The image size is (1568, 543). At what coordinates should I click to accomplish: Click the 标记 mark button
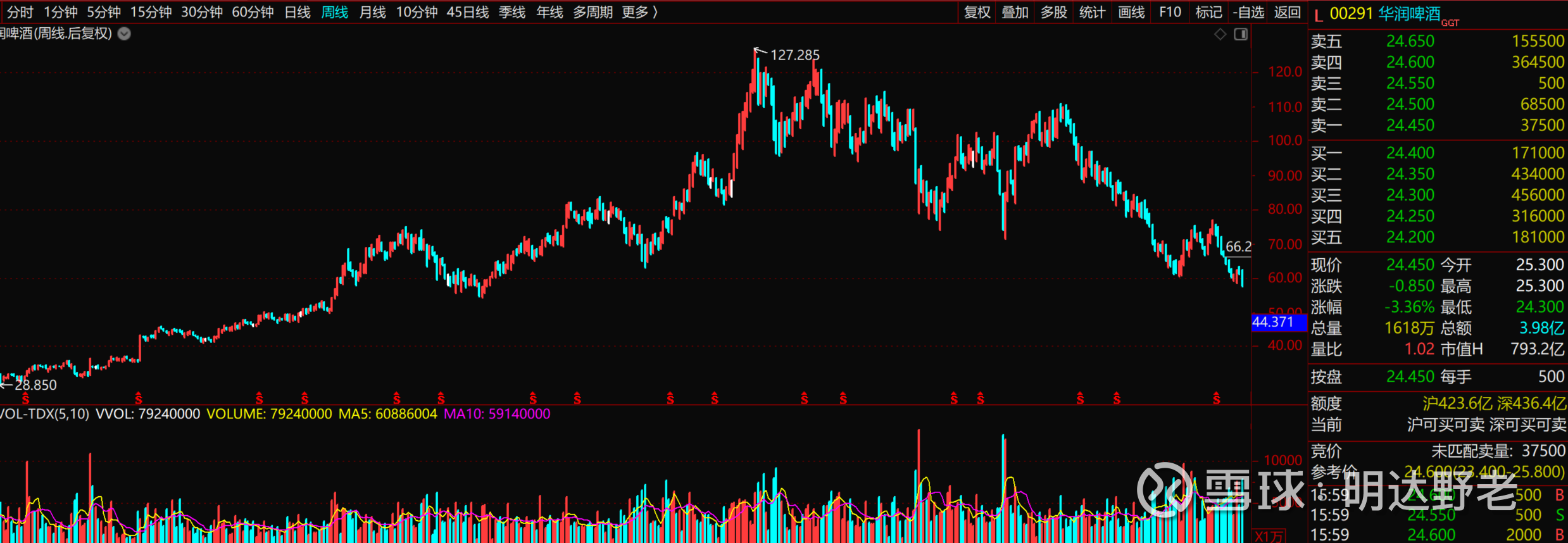point(1209,12)
